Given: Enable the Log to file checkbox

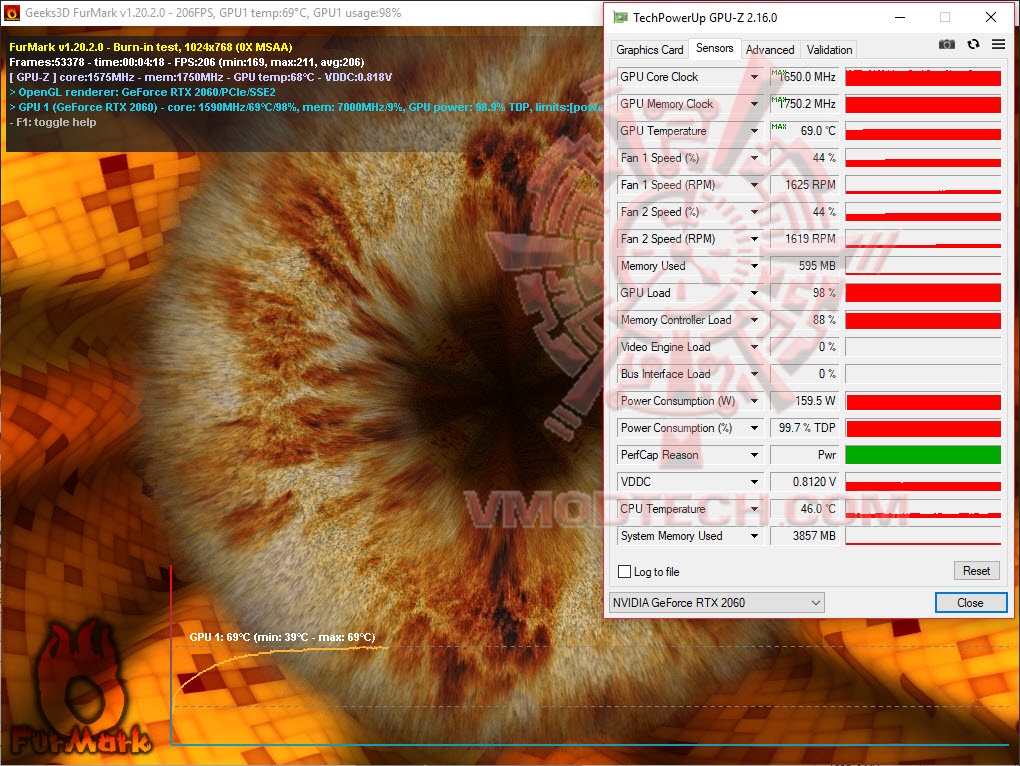Looking at the screenshot, I should 624,572.
